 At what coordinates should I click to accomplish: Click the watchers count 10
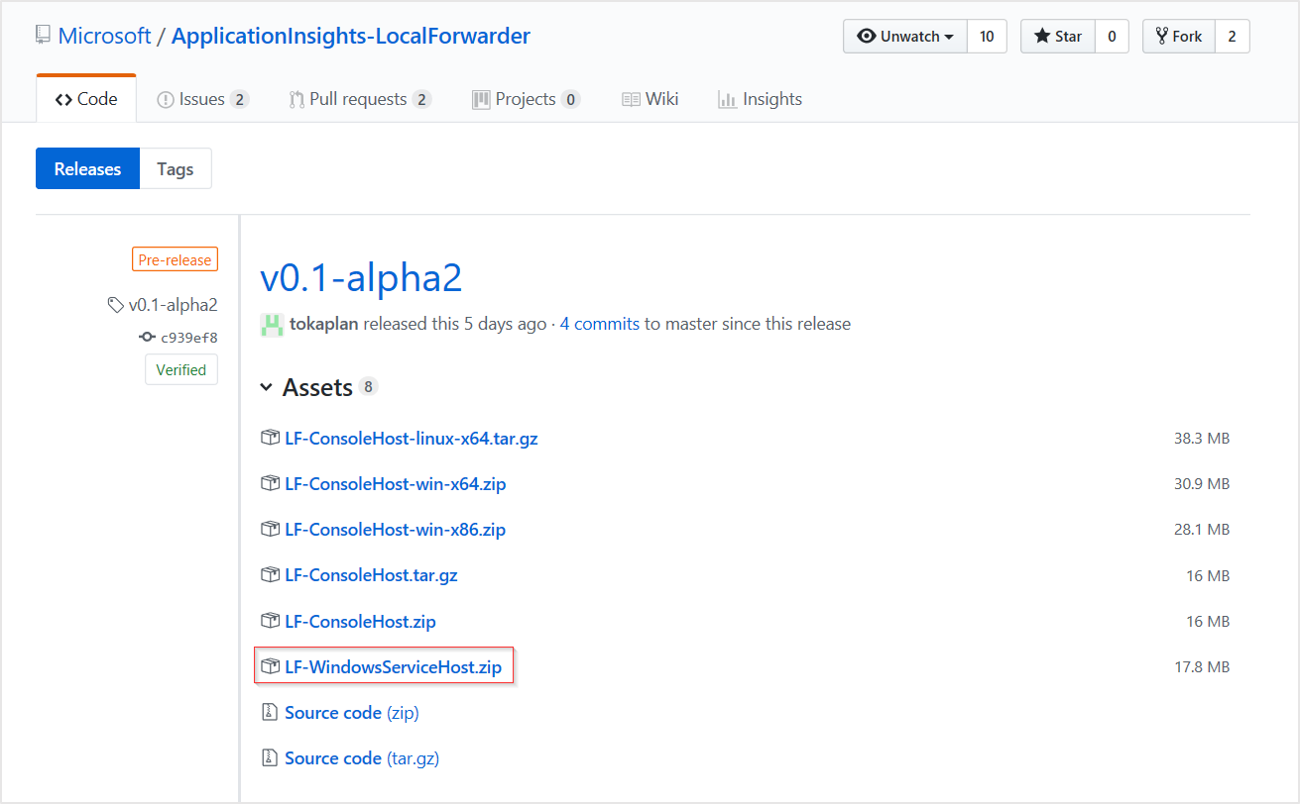click(x=987, y=36)
